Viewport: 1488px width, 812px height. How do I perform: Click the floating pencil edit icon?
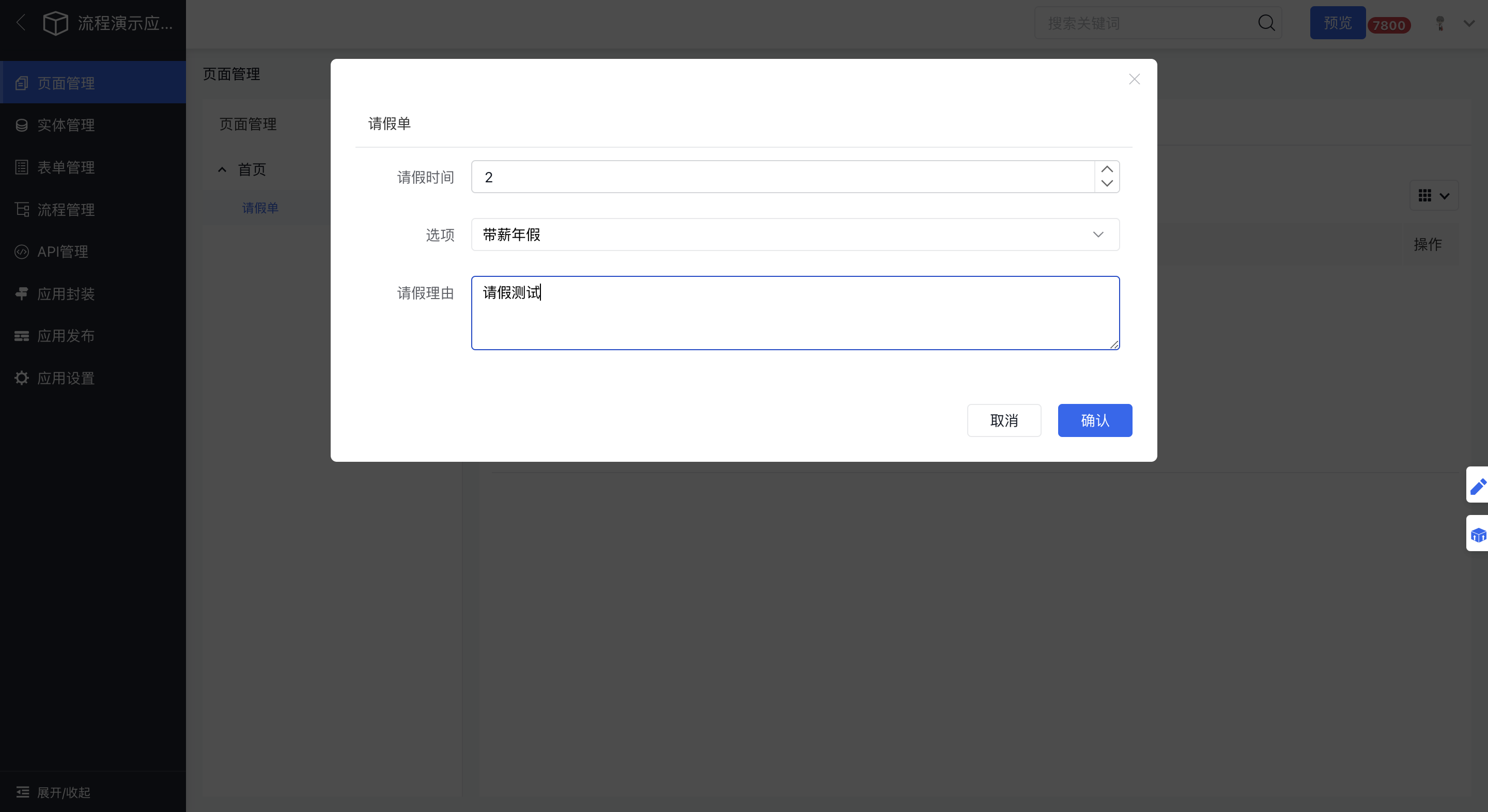[1478, 486]
